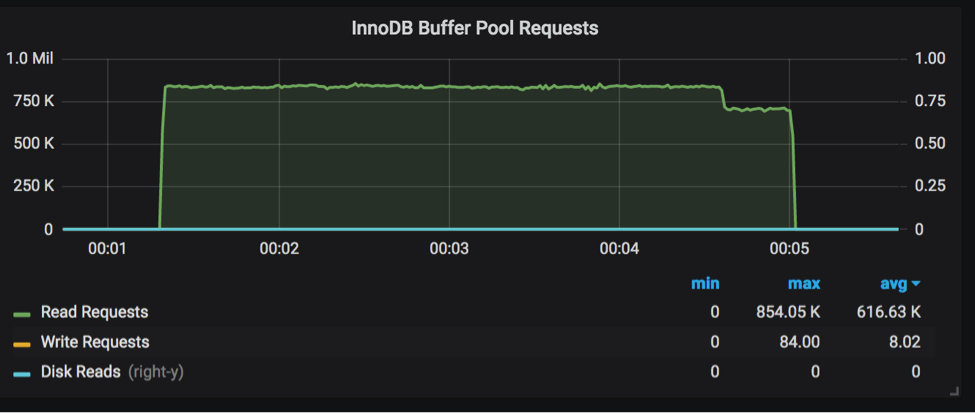Click green color swatch for Read Requests
This screenshot has height=413, width=975.
22,314
